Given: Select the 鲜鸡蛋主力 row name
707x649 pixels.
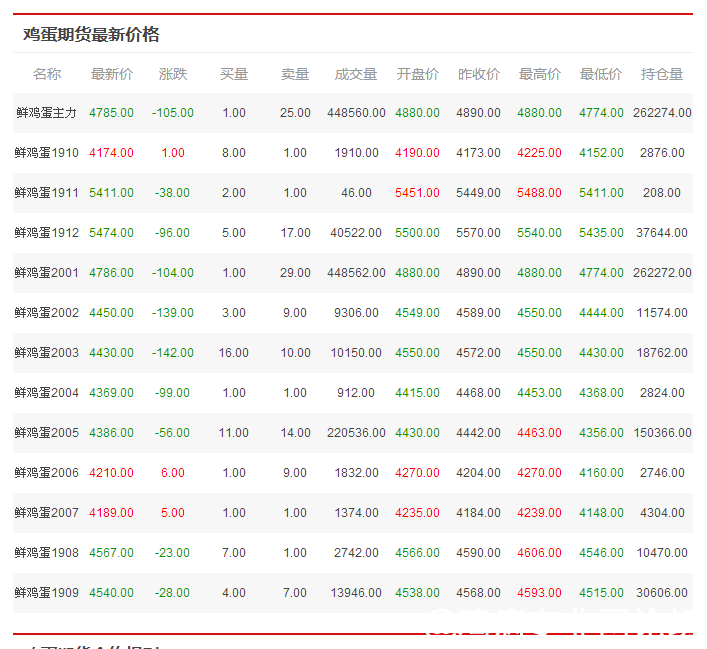Looking at the screenshot, I should (47, 113).
